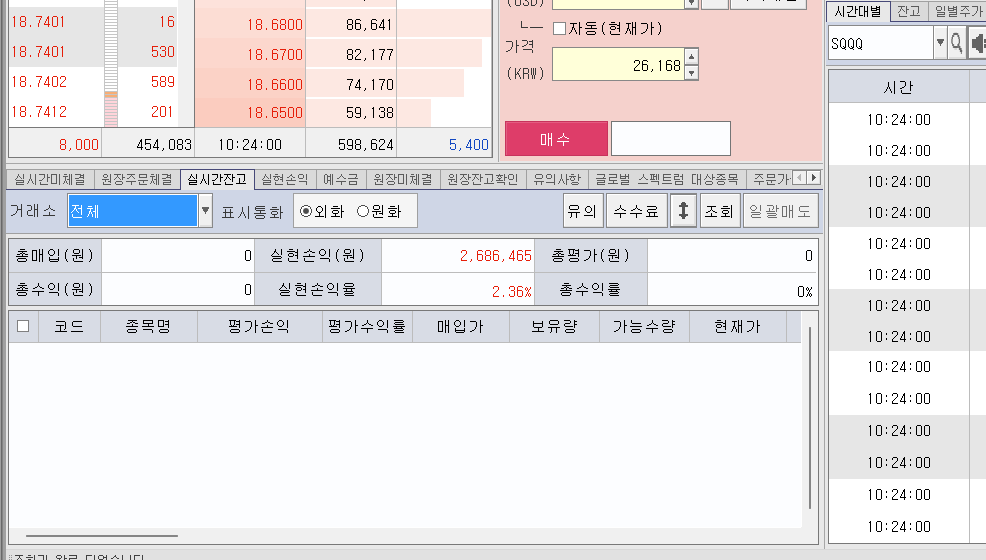Viewport: 986px width, 560px height.
Task: Click the 일괄매도 button
Action: (780, 211)
